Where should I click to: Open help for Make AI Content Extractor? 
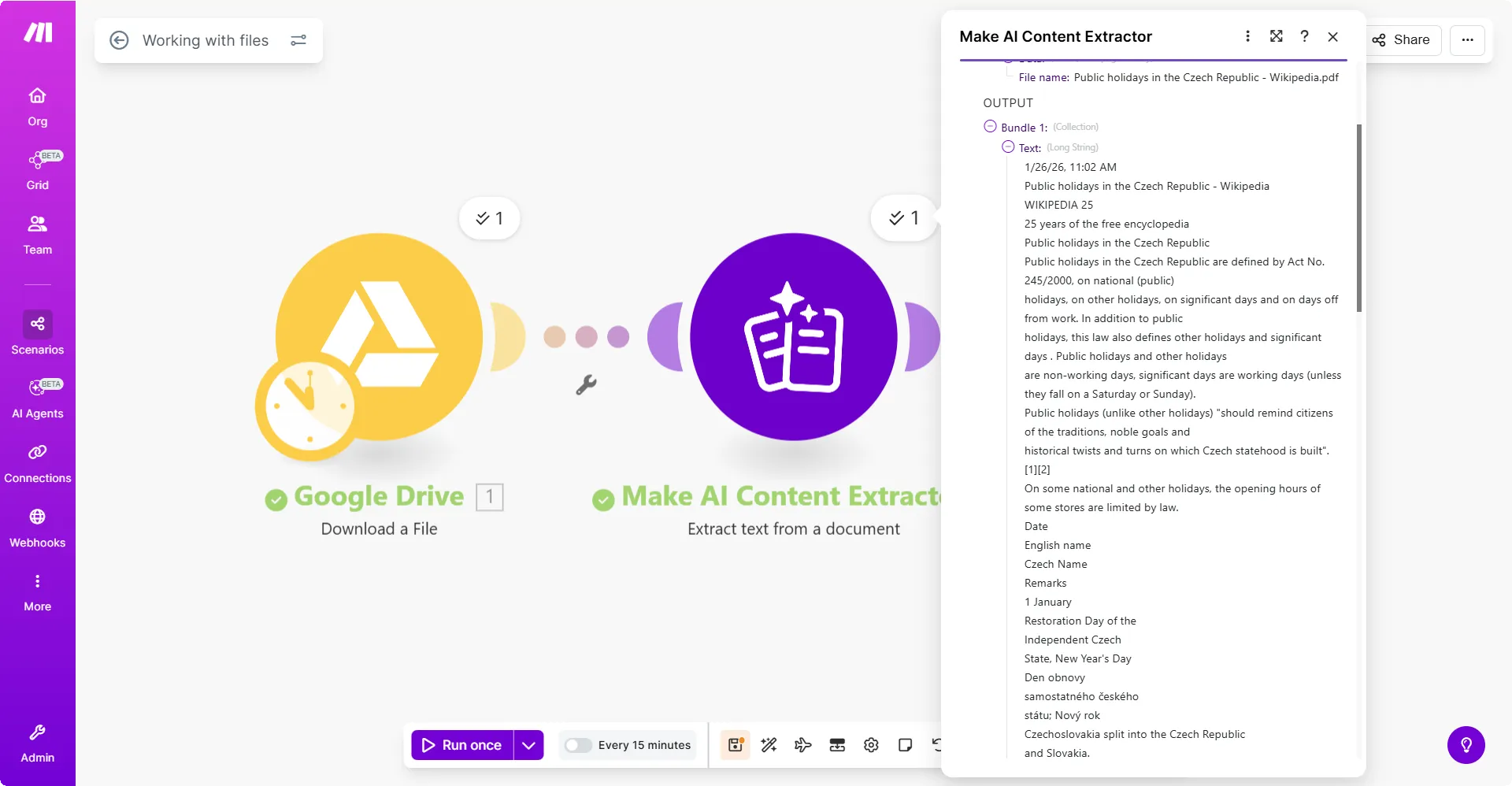coord(1305,36)
